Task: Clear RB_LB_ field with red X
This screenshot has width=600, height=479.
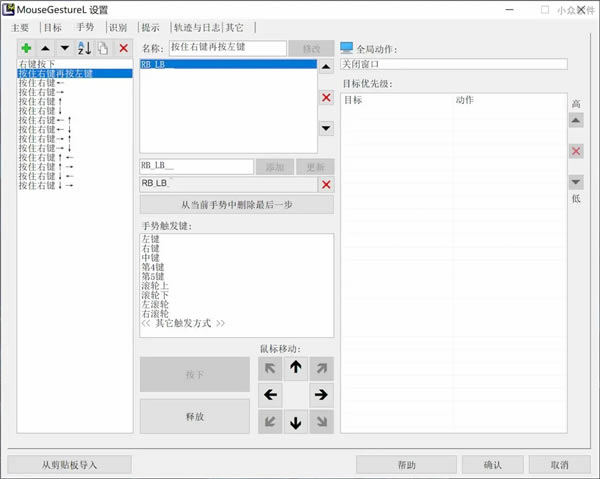Action: pyautogui.click(x=326, y=184)
